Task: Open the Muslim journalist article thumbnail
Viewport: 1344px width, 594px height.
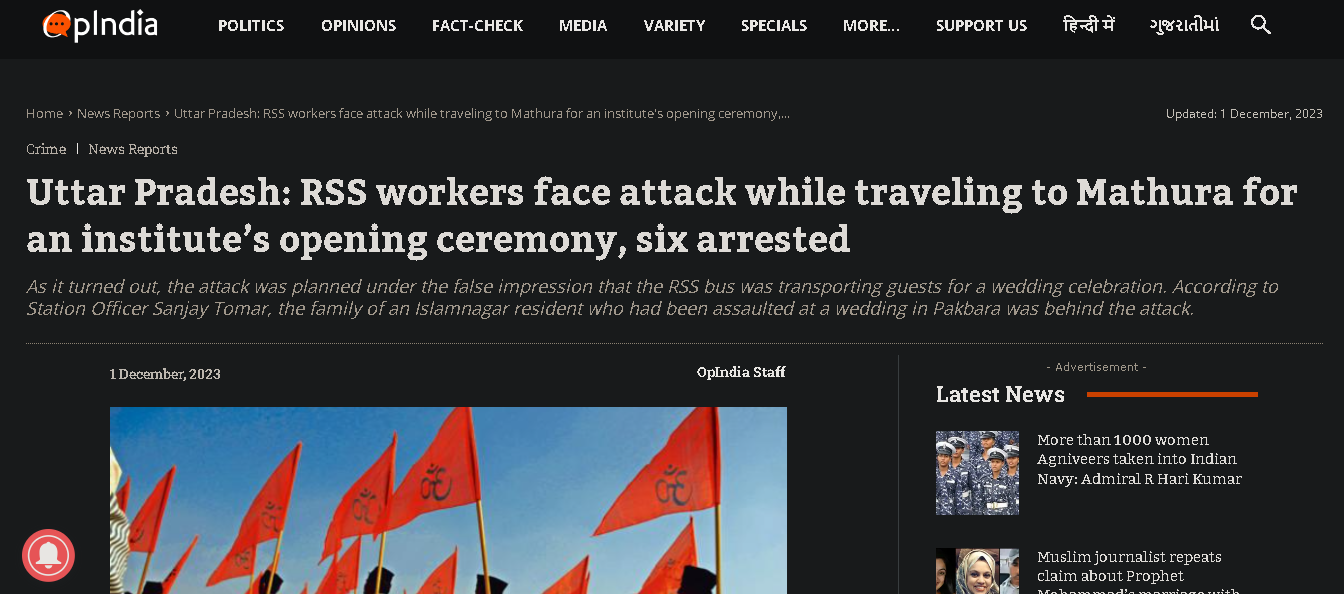Action: click(x=977, y=571)
